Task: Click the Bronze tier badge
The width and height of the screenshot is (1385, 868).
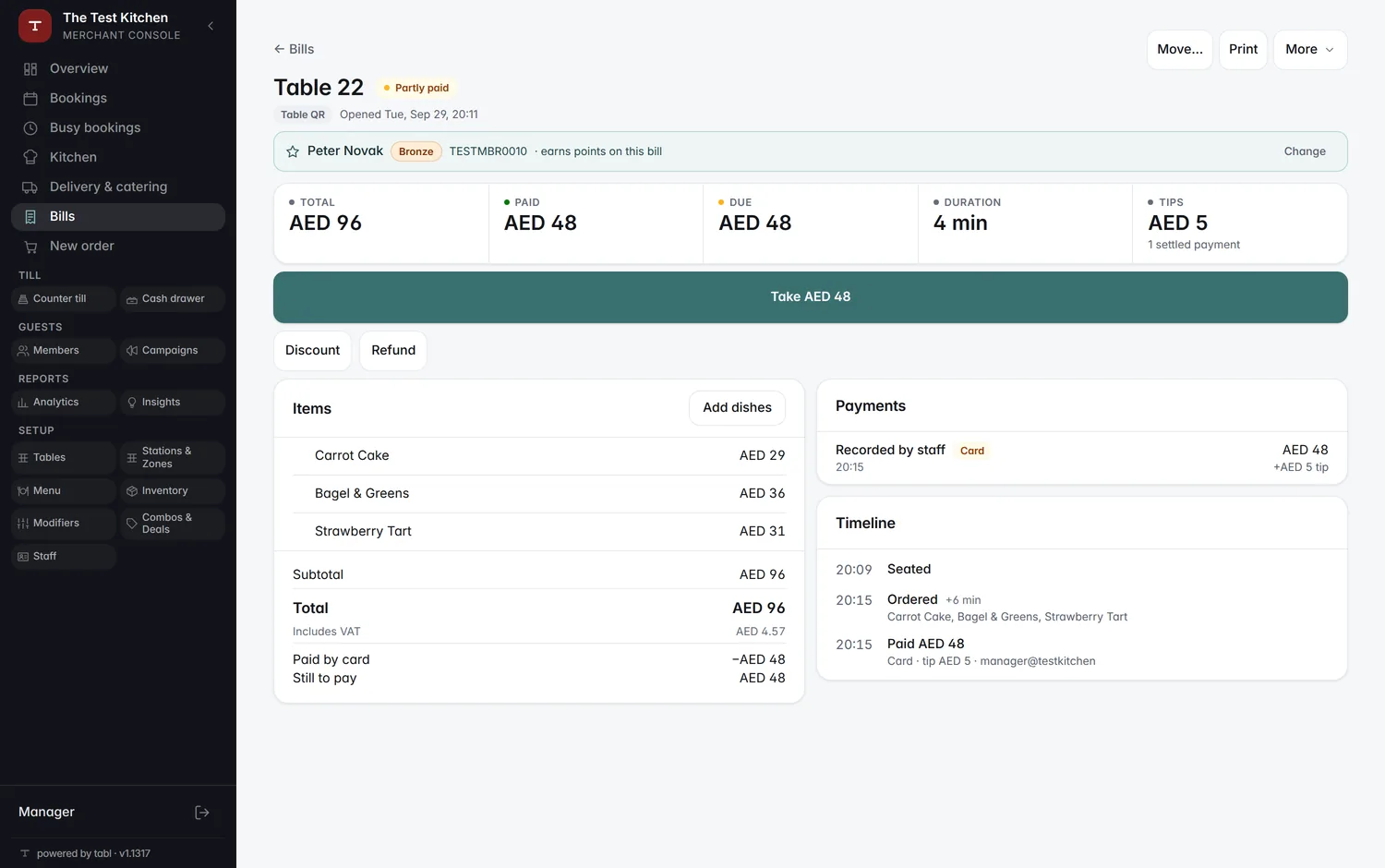Action: (x=416, y=151)
